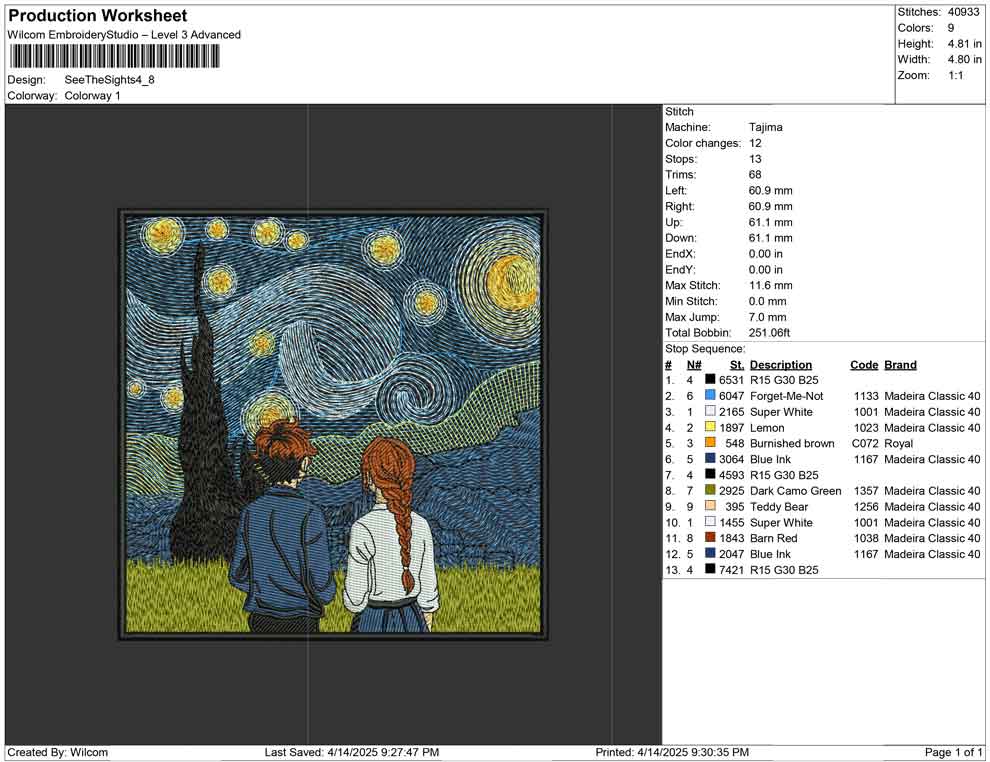
Task: Select the Teddy Bear description text
Action: coord(779,506)
